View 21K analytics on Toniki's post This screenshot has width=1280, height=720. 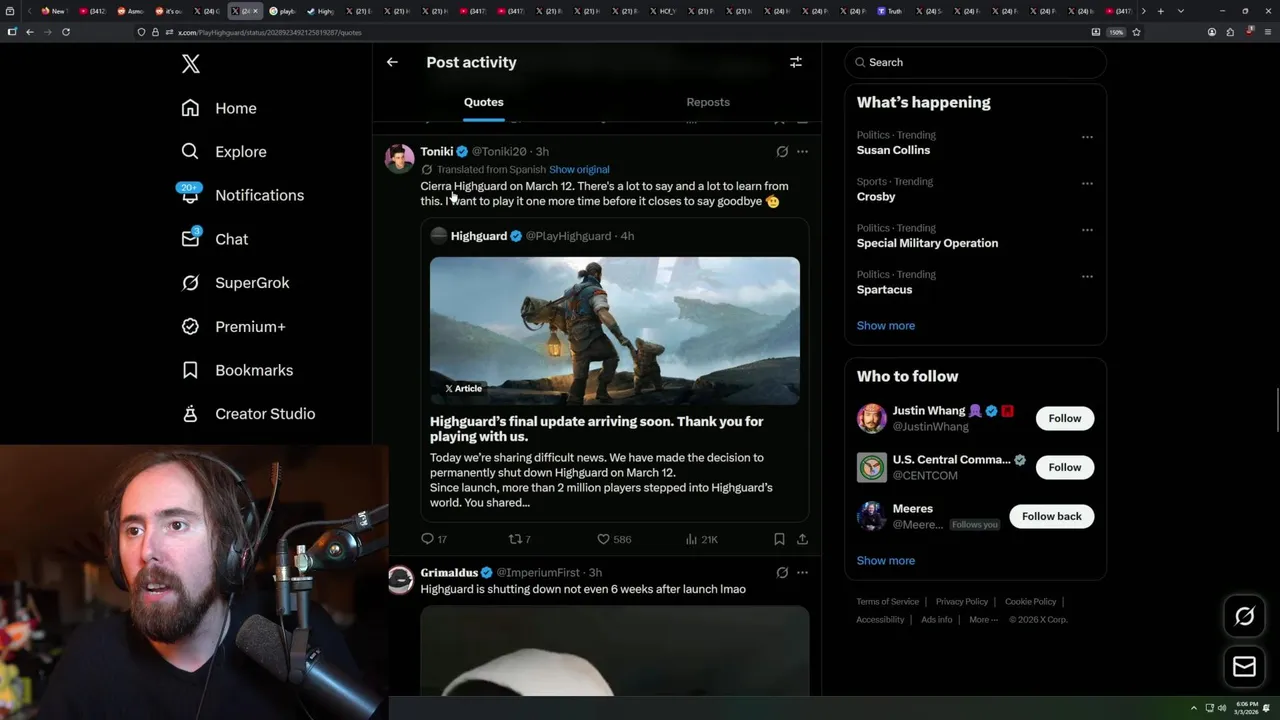click(x=702, y=539)
